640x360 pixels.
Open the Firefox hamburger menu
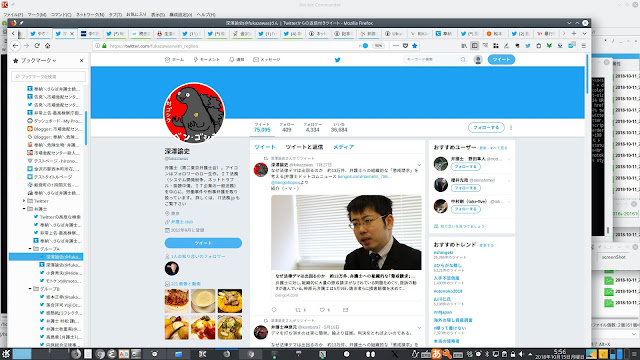584,46
